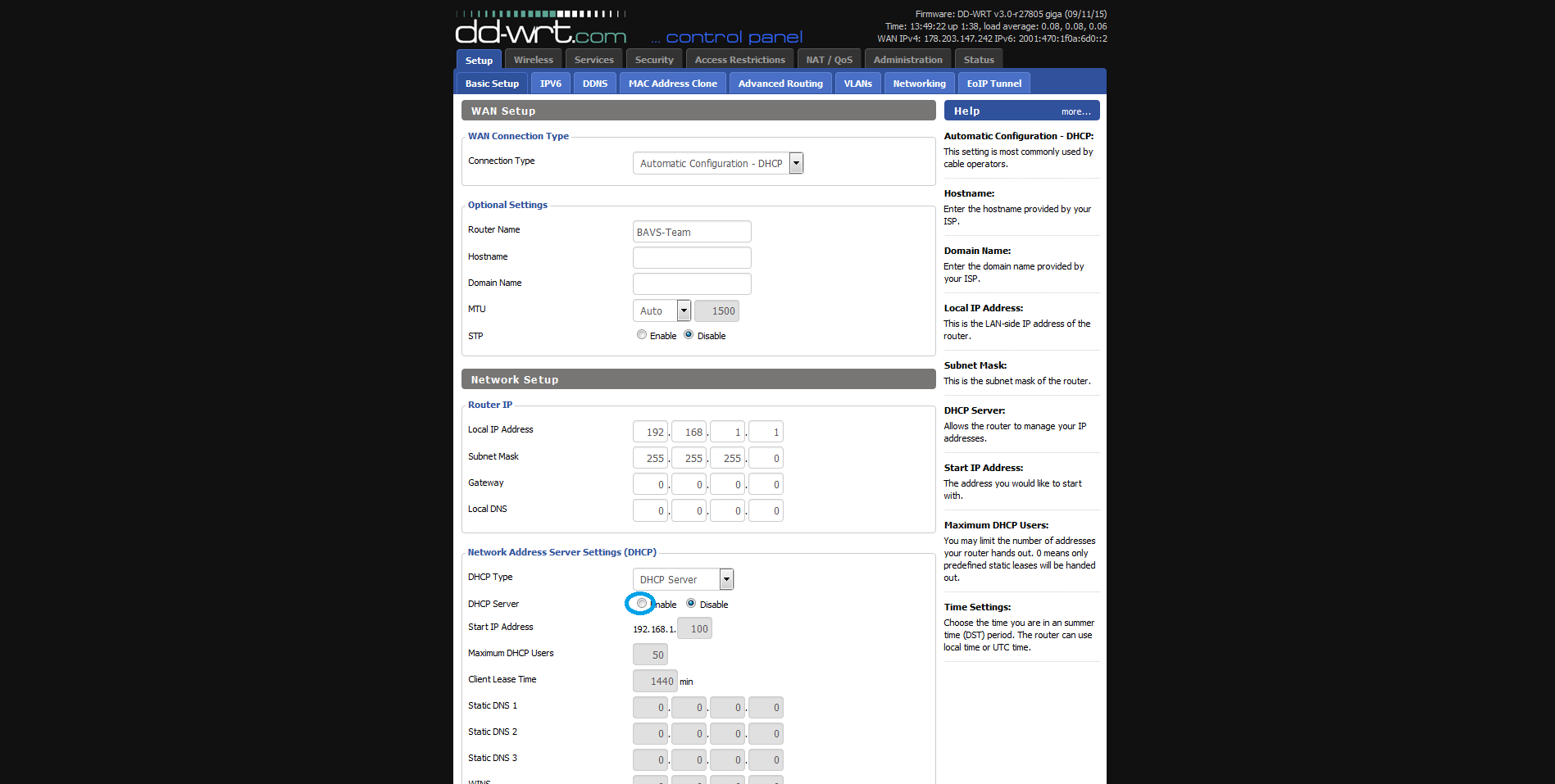Image resolution: width=1555 pixels, height=784 pixels.
Task: Open the DHCP Type dropdown
Action: pyautogui.click(x=683, y=579)
